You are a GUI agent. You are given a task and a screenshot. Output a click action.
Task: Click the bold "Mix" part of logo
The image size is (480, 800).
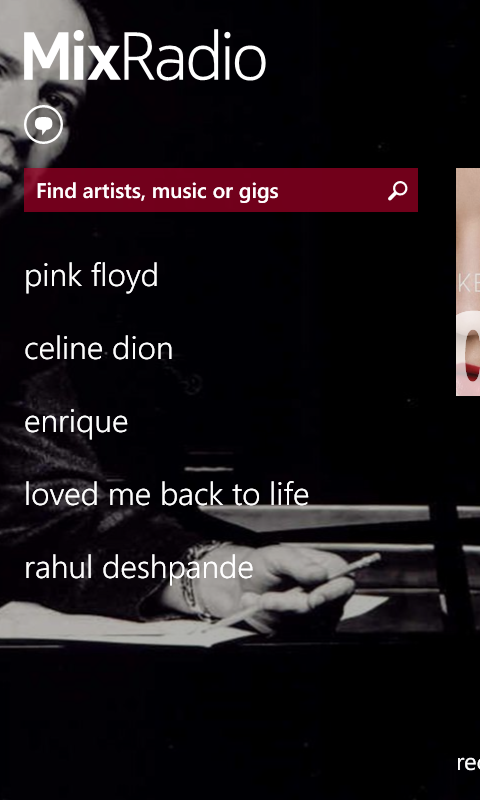point(72,55)
